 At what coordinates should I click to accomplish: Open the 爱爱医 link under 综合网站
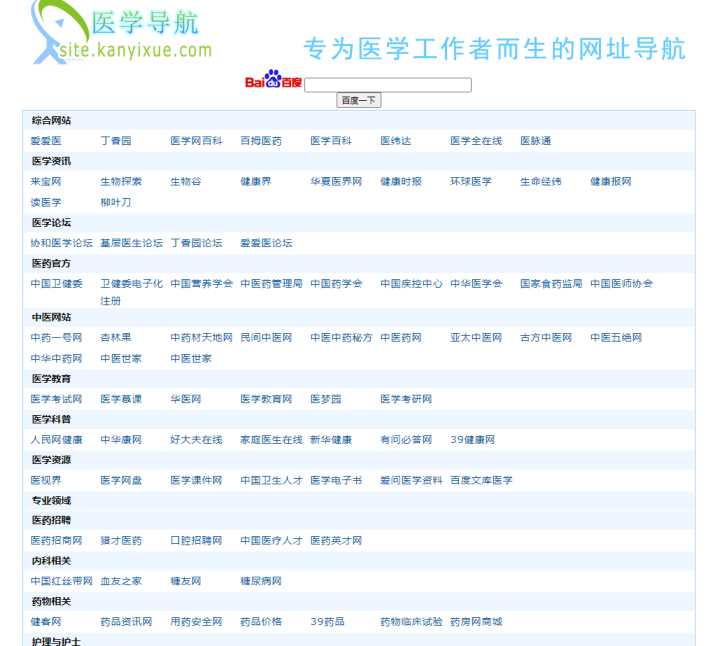(46, 141)
